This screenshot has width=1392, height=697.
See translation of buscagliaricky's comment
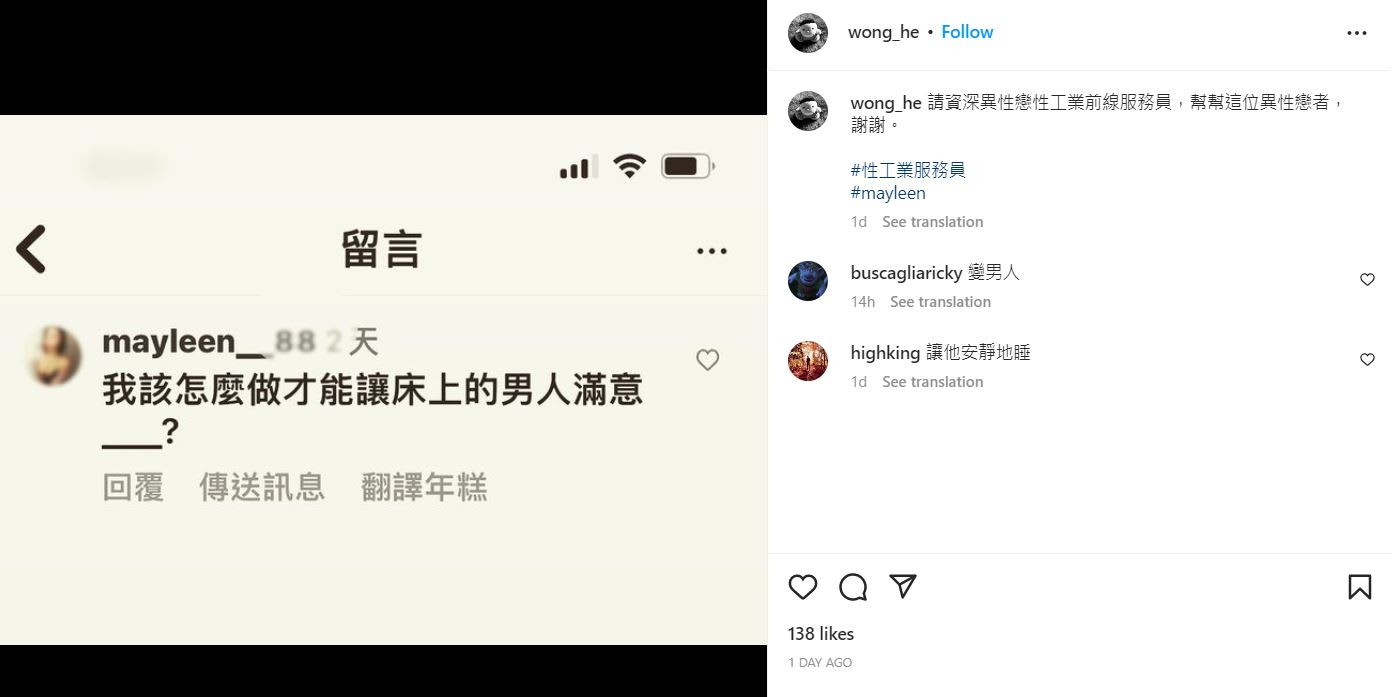point(940,302)
